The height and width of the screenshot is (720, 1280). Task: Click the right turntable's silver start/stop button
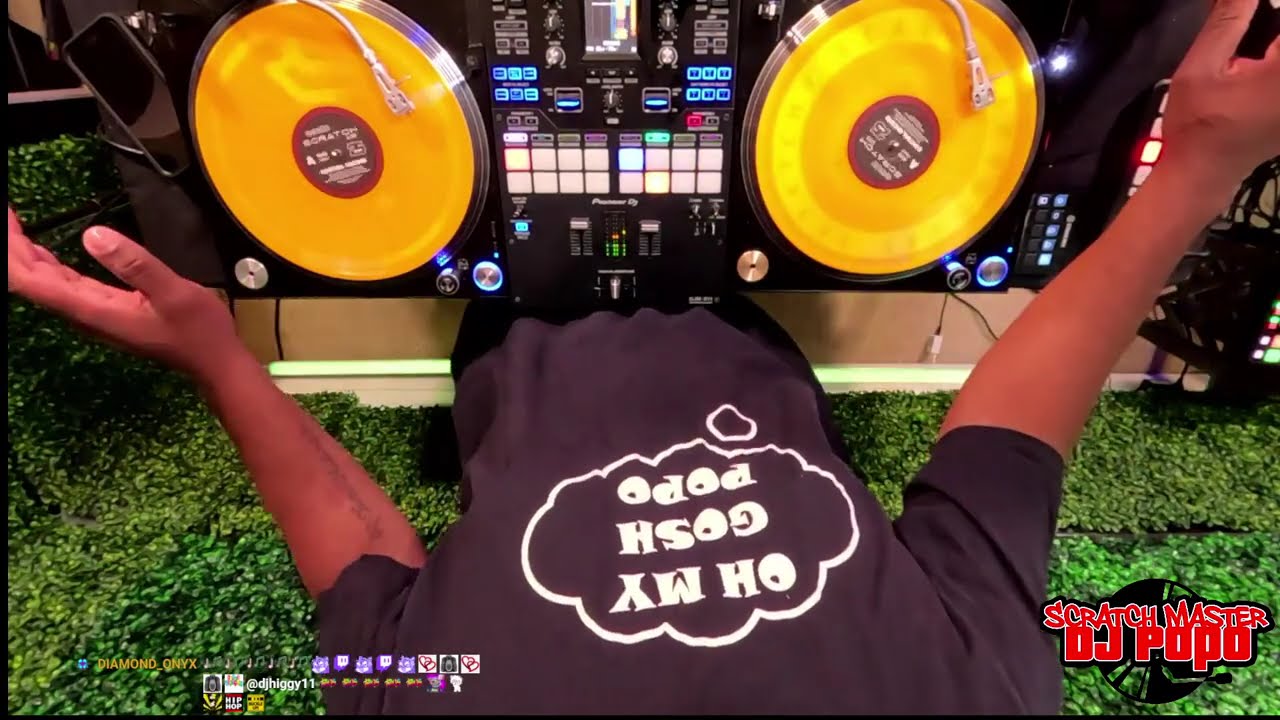753,266
